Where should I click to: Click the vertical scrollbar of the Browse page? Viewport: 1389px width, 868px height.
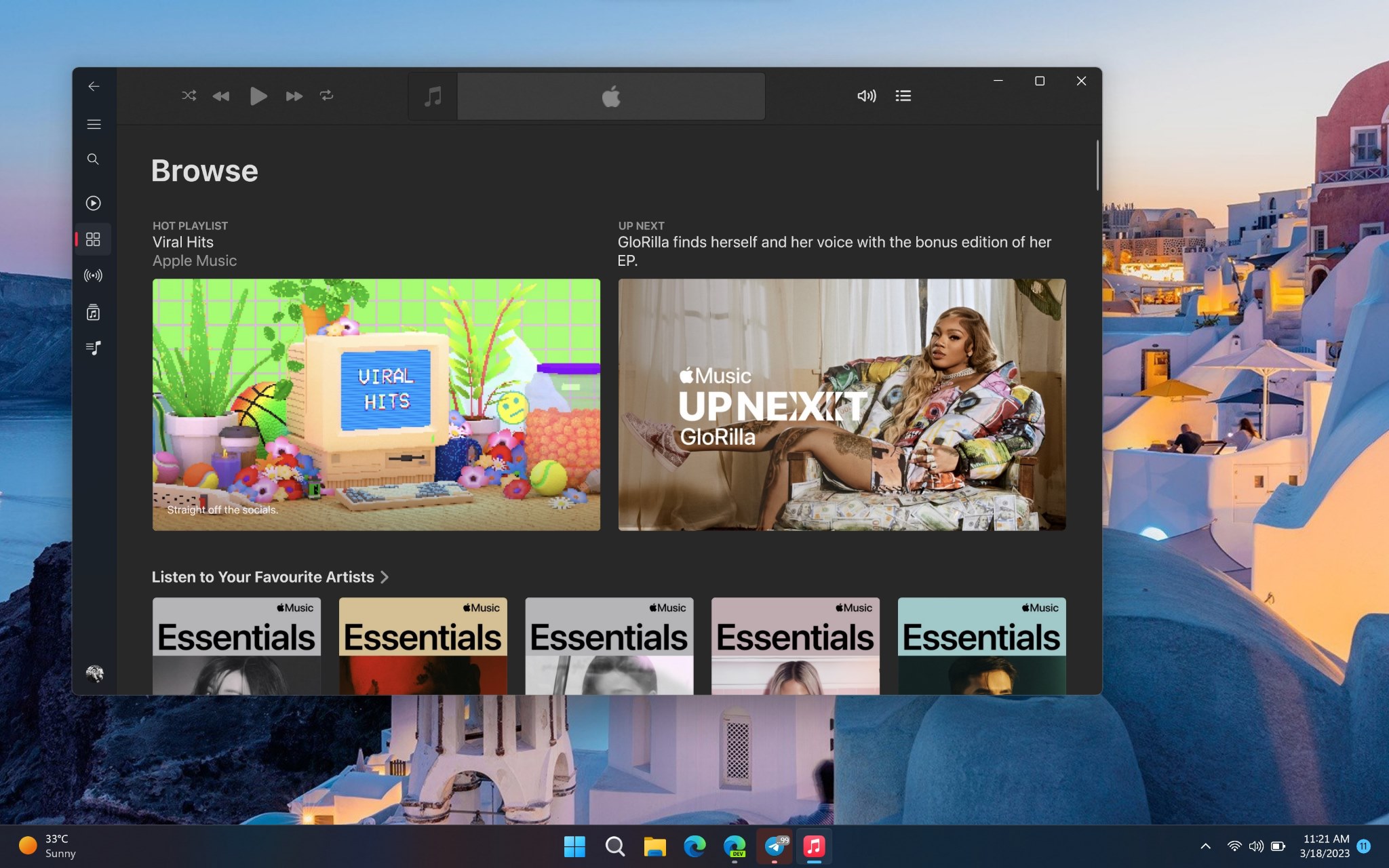(1097, 165)
